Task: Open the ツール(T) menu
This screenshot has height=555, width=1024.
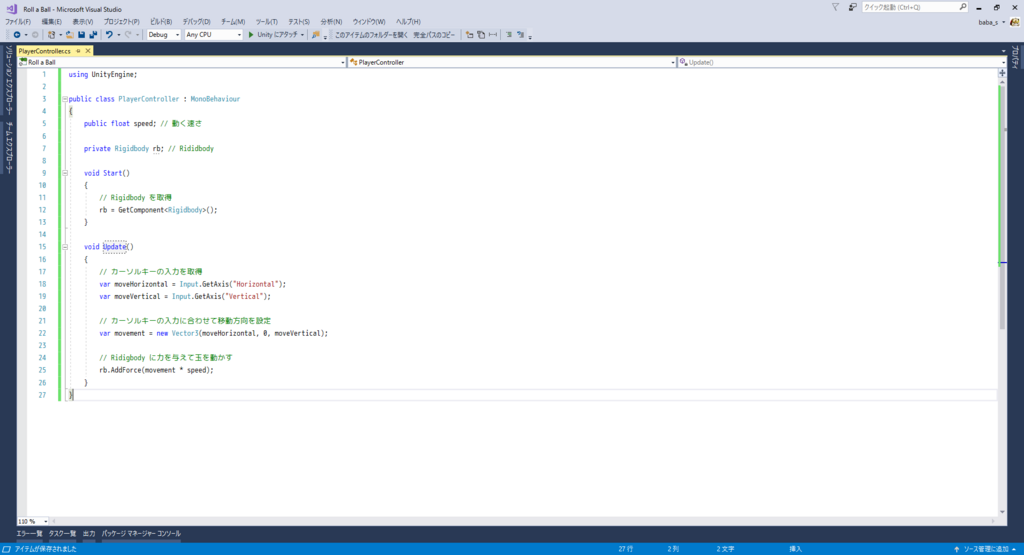Action: 266,22
